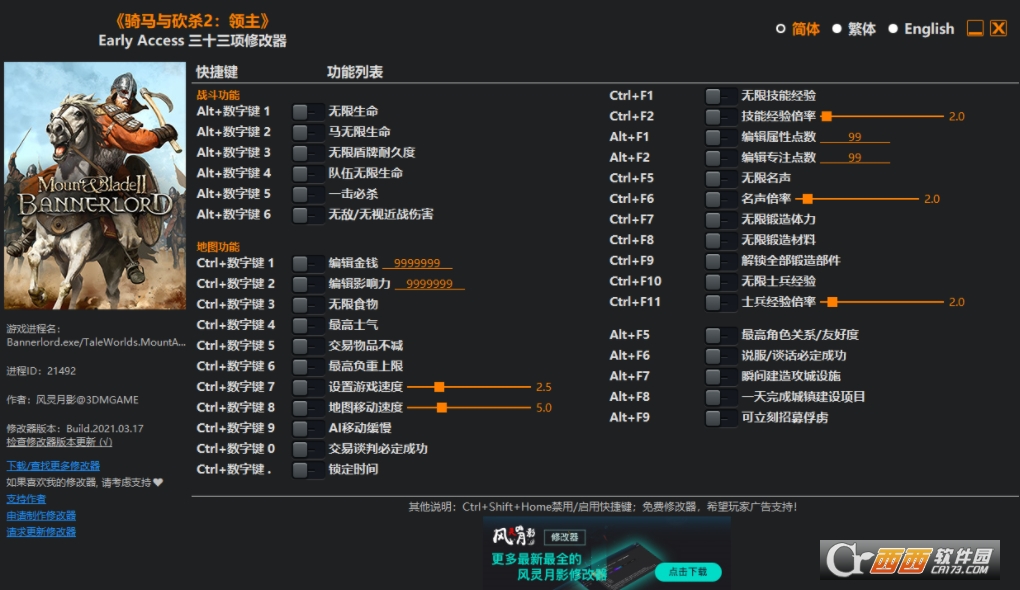Turn on 队伍无限生命 toggle
1020x590 pixels.
(308, 174)
